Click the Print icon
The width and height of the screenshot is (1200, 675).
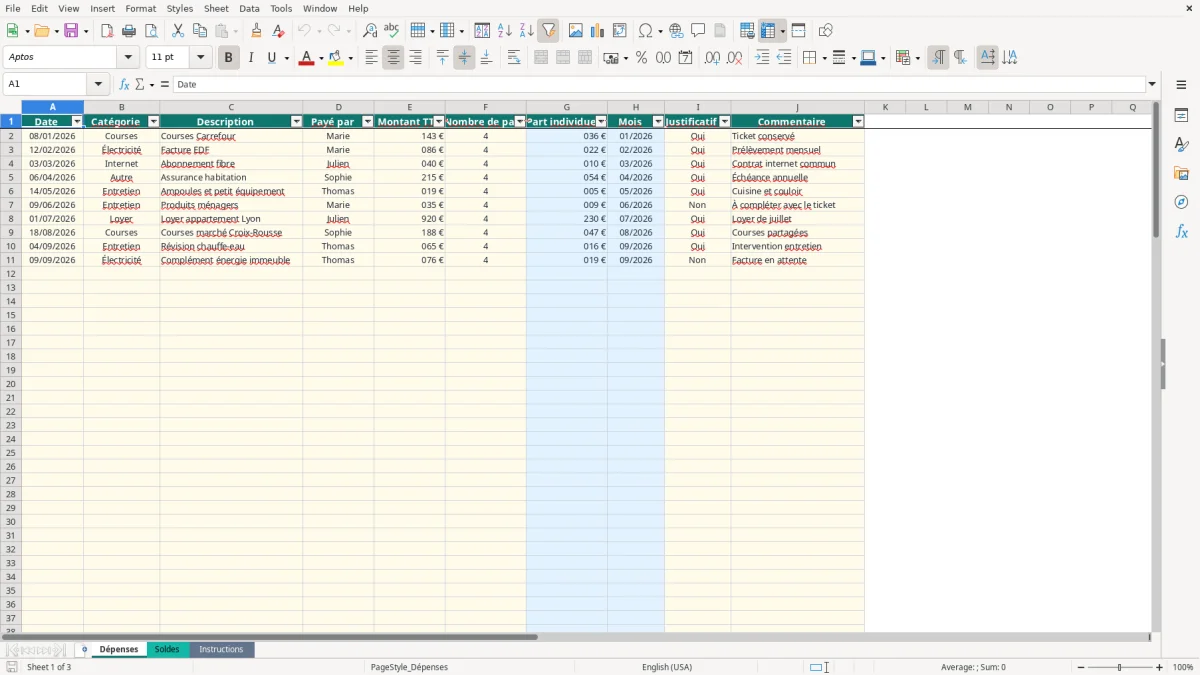129,31
